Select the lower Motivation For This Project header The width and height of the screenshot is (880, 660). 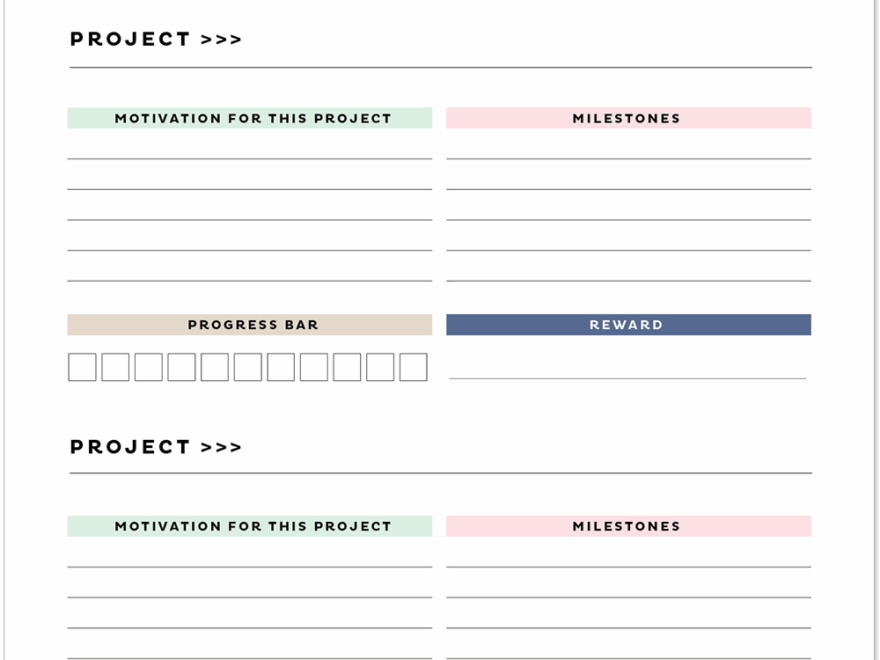coord(250,526)
